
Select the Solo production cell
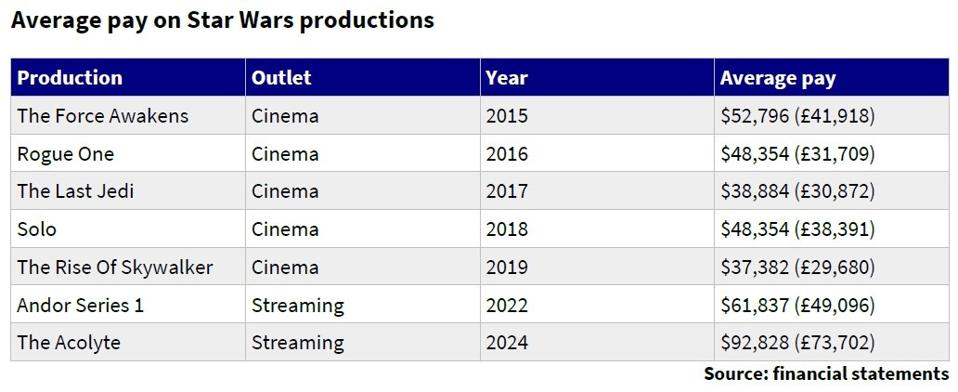click(128, 229)
